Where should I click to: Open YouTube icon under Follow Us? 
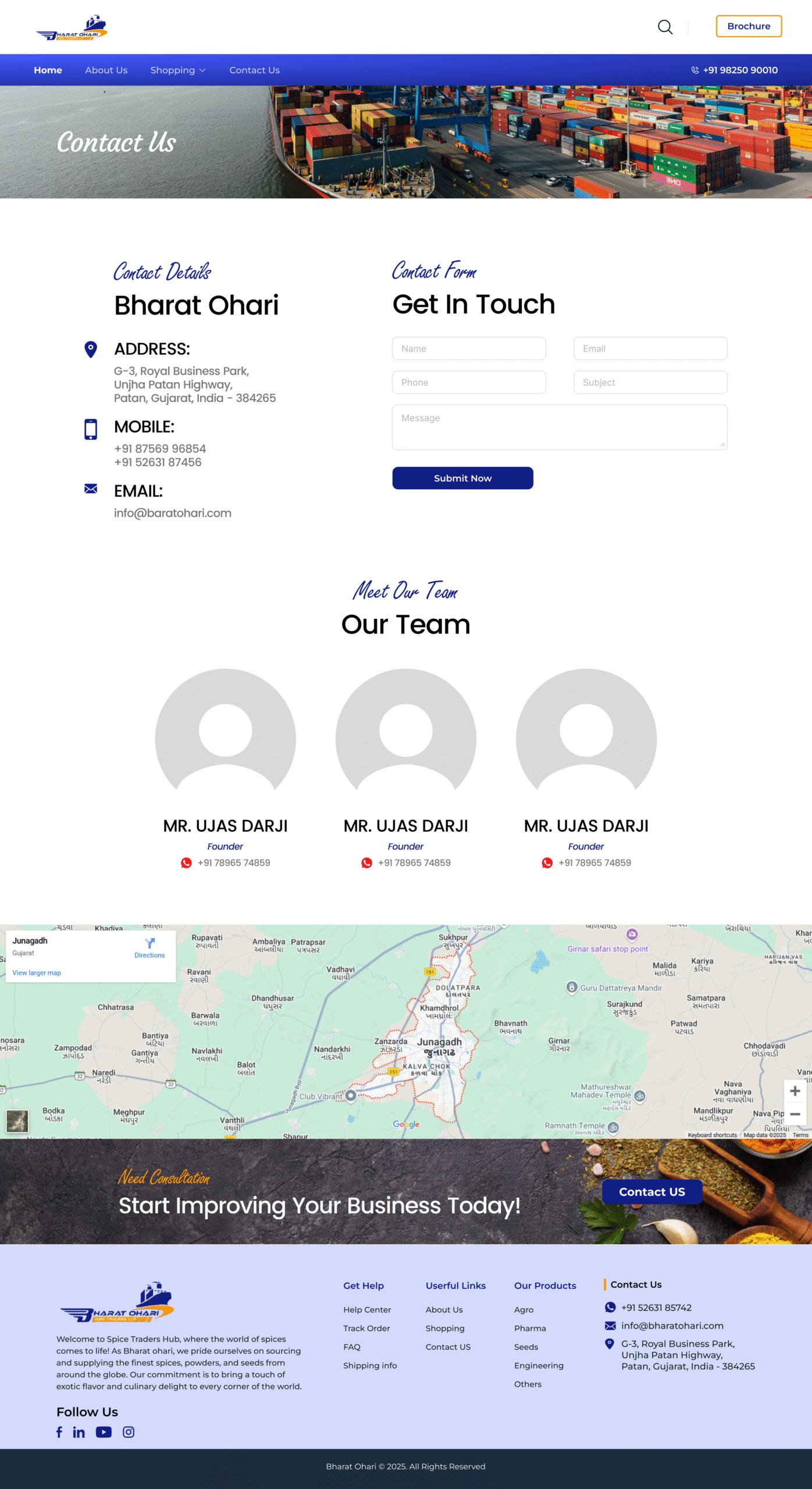[x=104, y=1432]
